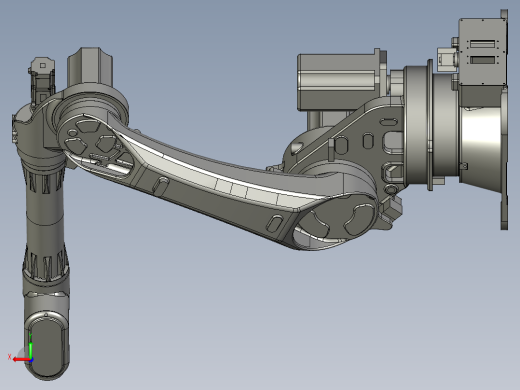520x390 pixels.
Task: Select the large horizontal motor housing
Action: coord(338,82)
